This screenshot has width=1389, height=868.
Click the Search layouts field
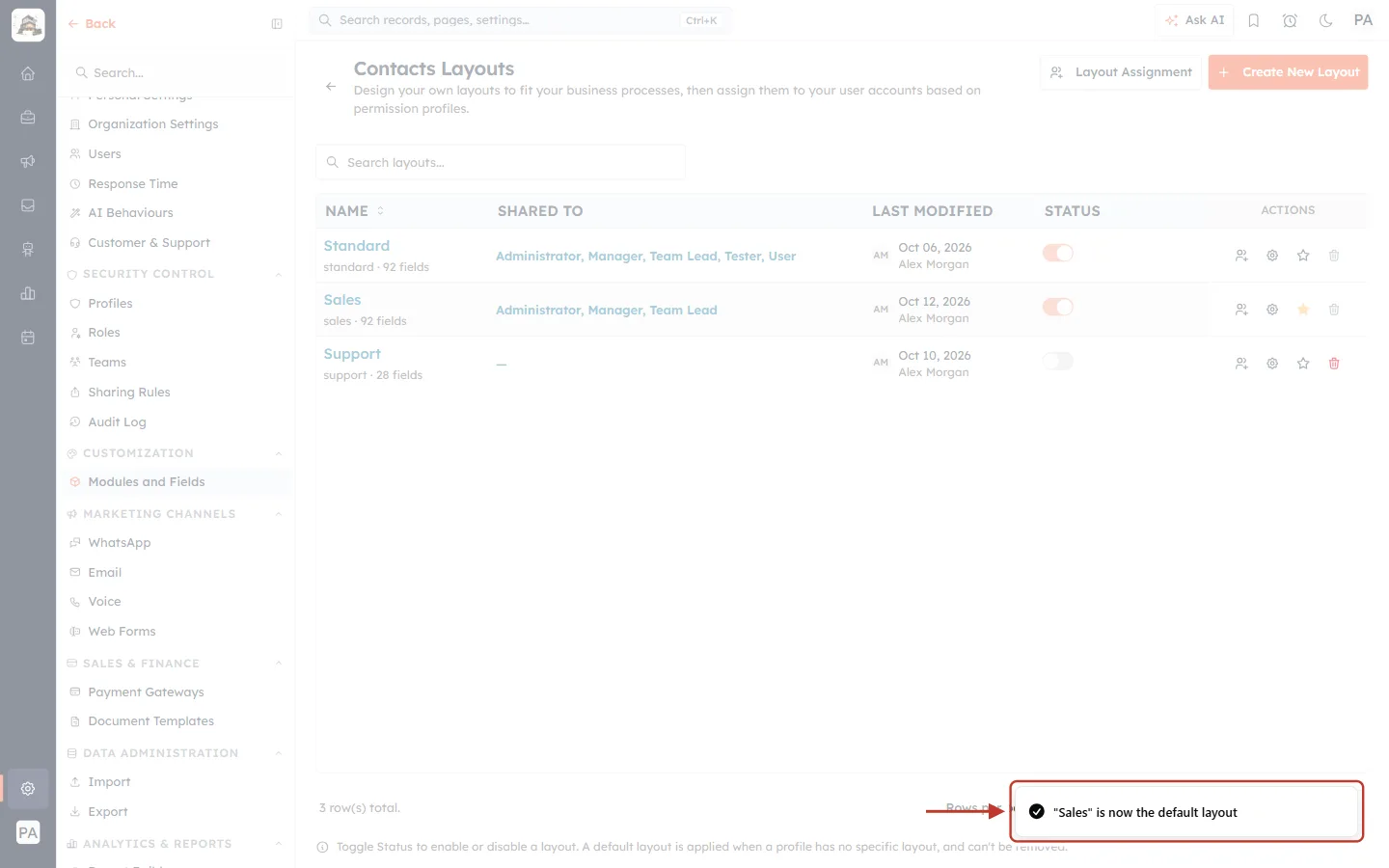coord(501,162)
